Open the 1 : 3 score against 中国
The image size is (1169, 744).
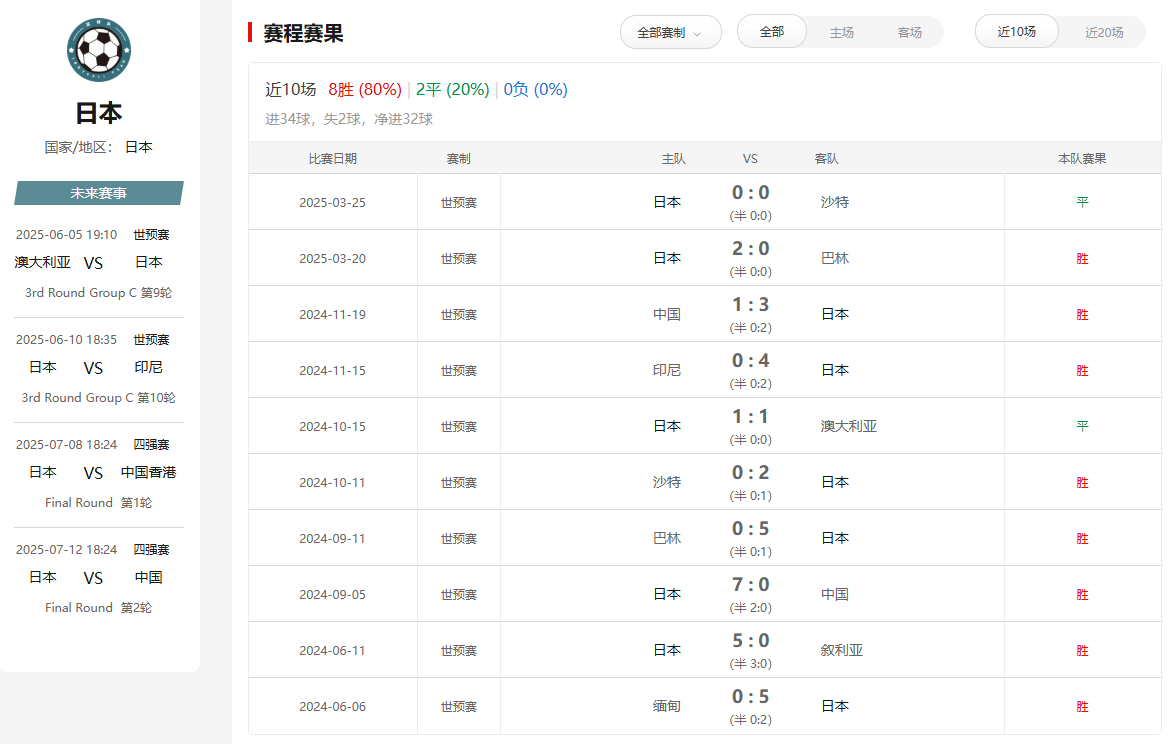[x=751, y=305]
